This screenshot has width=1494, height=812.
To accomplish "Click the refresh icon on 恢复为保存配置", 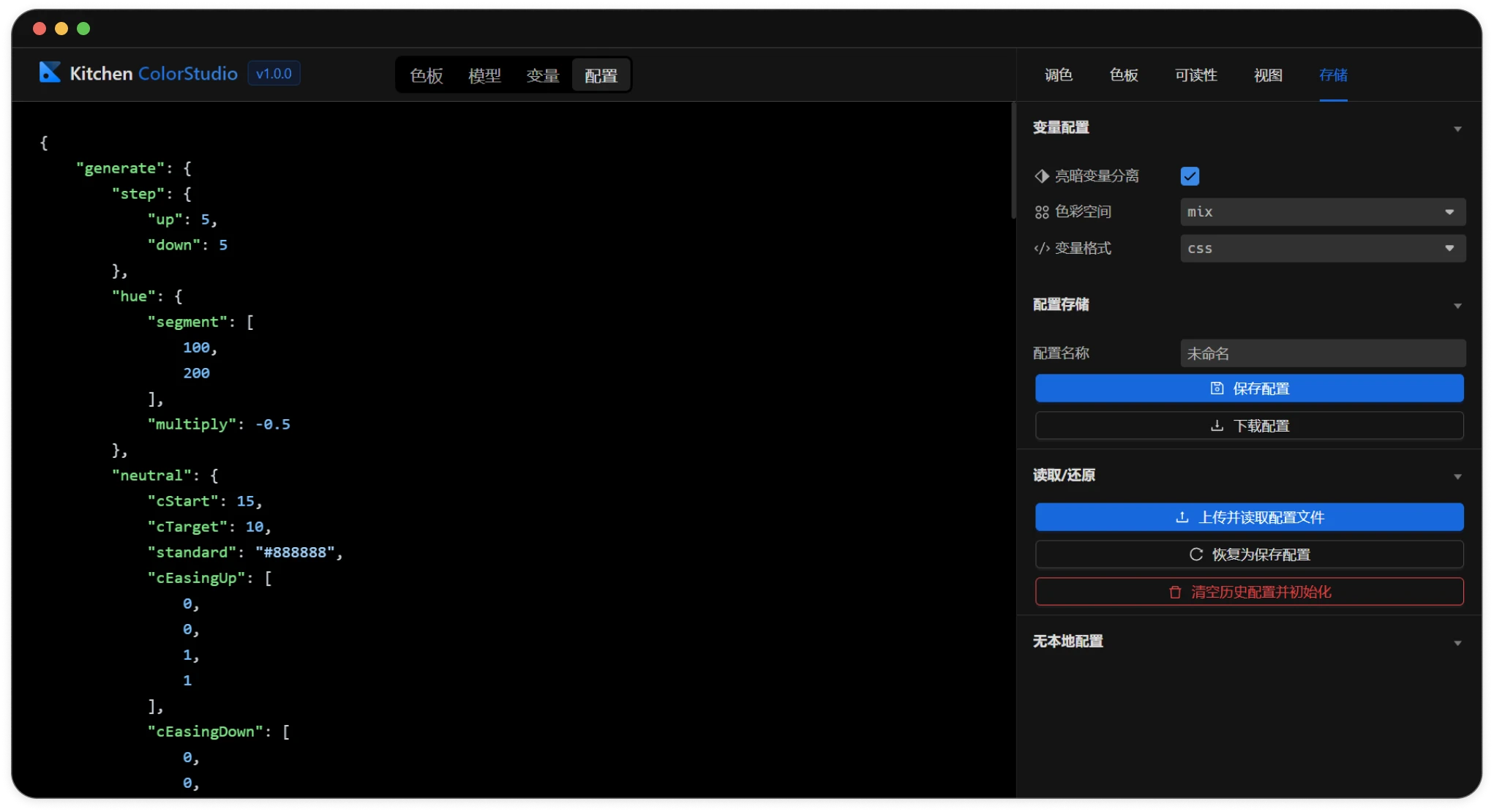I will pyautogui.click(x=1196, y=555).
